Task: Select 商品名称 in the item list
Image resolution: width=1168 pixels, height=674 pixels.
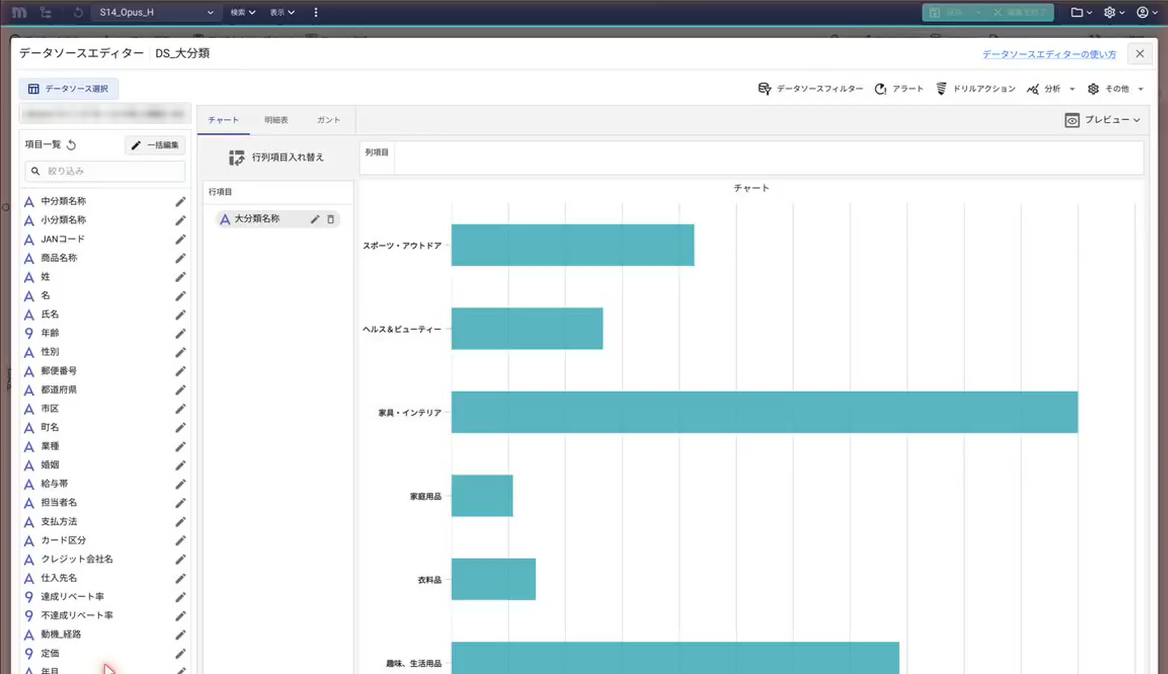Action: pyautogui.click(x=59, y=258)
